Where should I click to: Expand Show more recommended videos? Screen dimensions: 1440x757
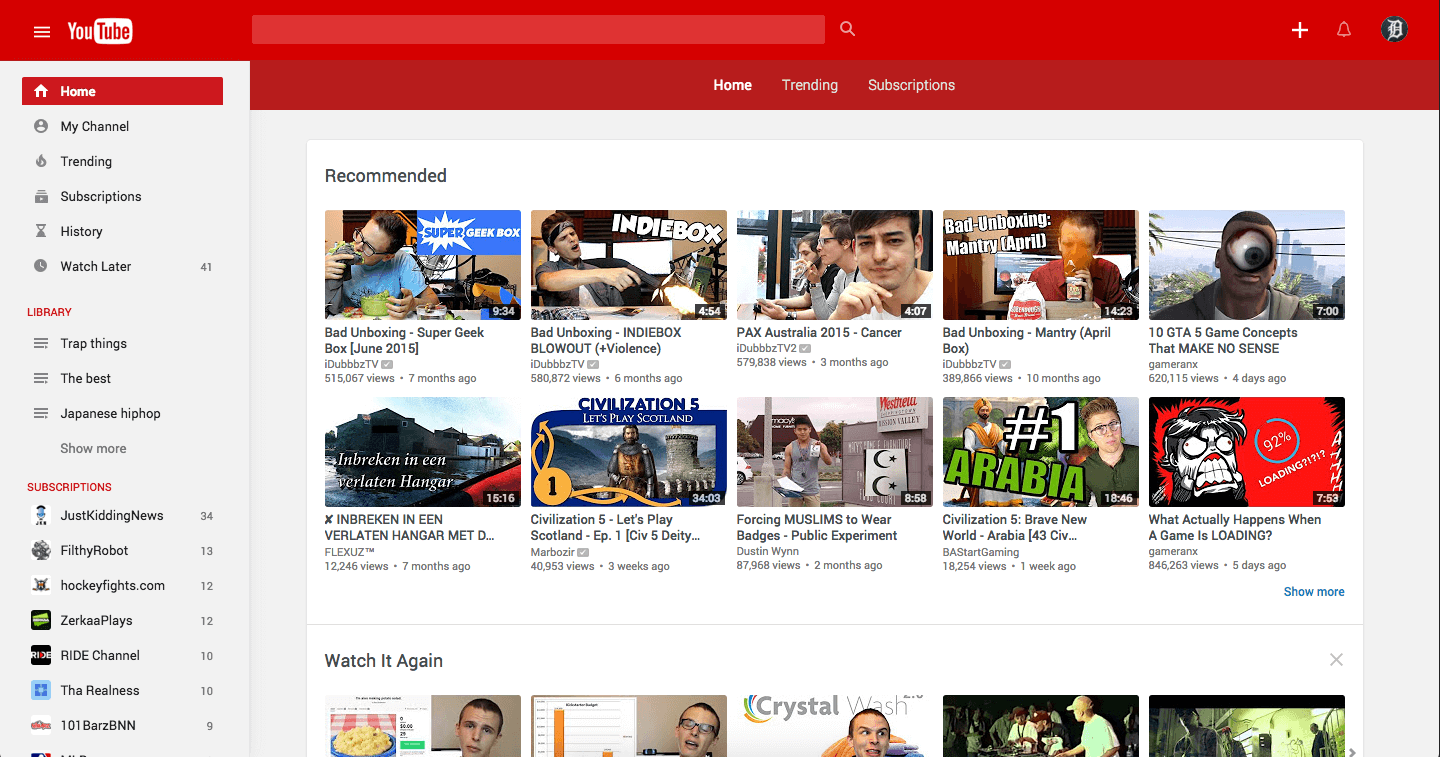coord(1314,592)
